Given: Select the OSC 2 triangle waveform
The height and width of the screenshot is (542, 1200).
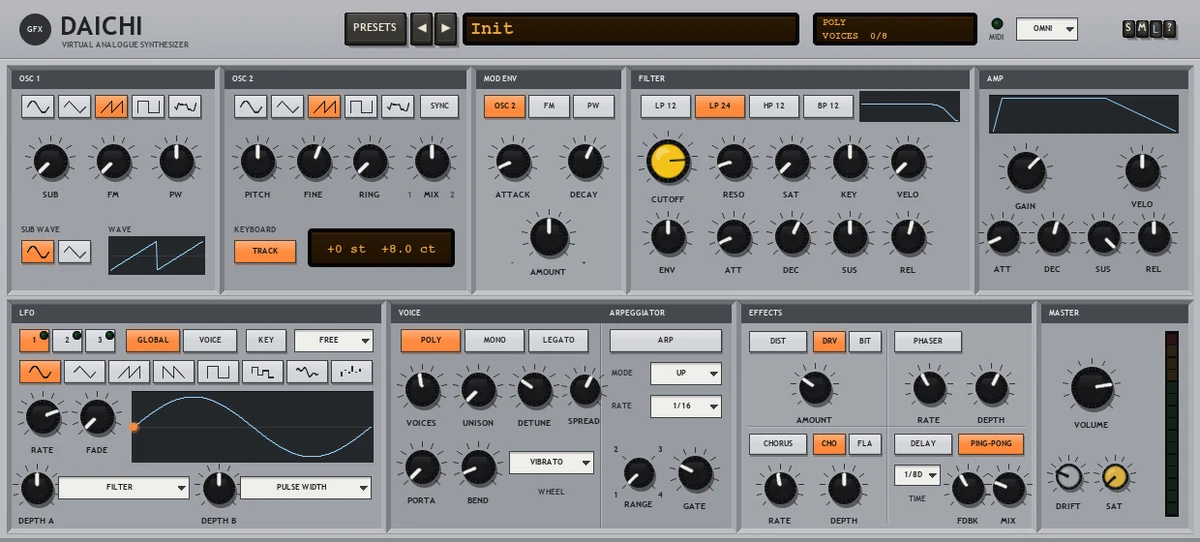Looking at the screenshot, I should pos(288,106).
